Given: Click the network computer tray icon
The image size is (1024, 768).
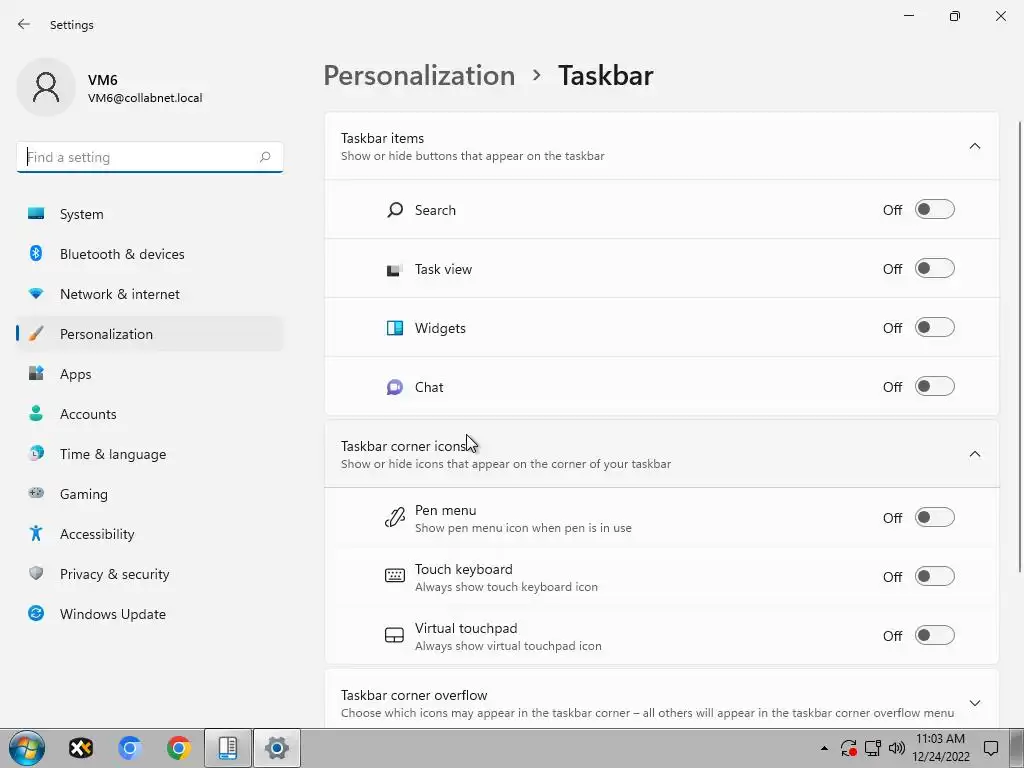Looking at the screenshot, I should [x=872, y=748].
